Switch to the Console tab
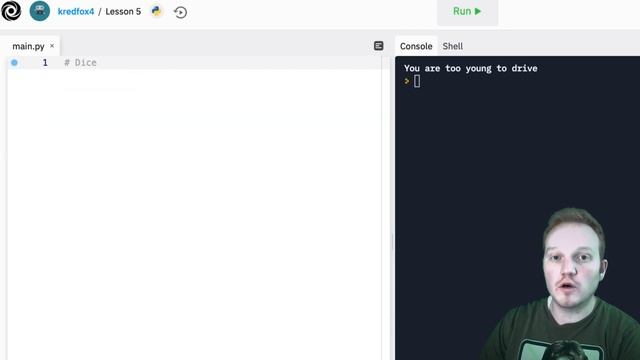This screenshot has width=640, height=360. (416, 46)
